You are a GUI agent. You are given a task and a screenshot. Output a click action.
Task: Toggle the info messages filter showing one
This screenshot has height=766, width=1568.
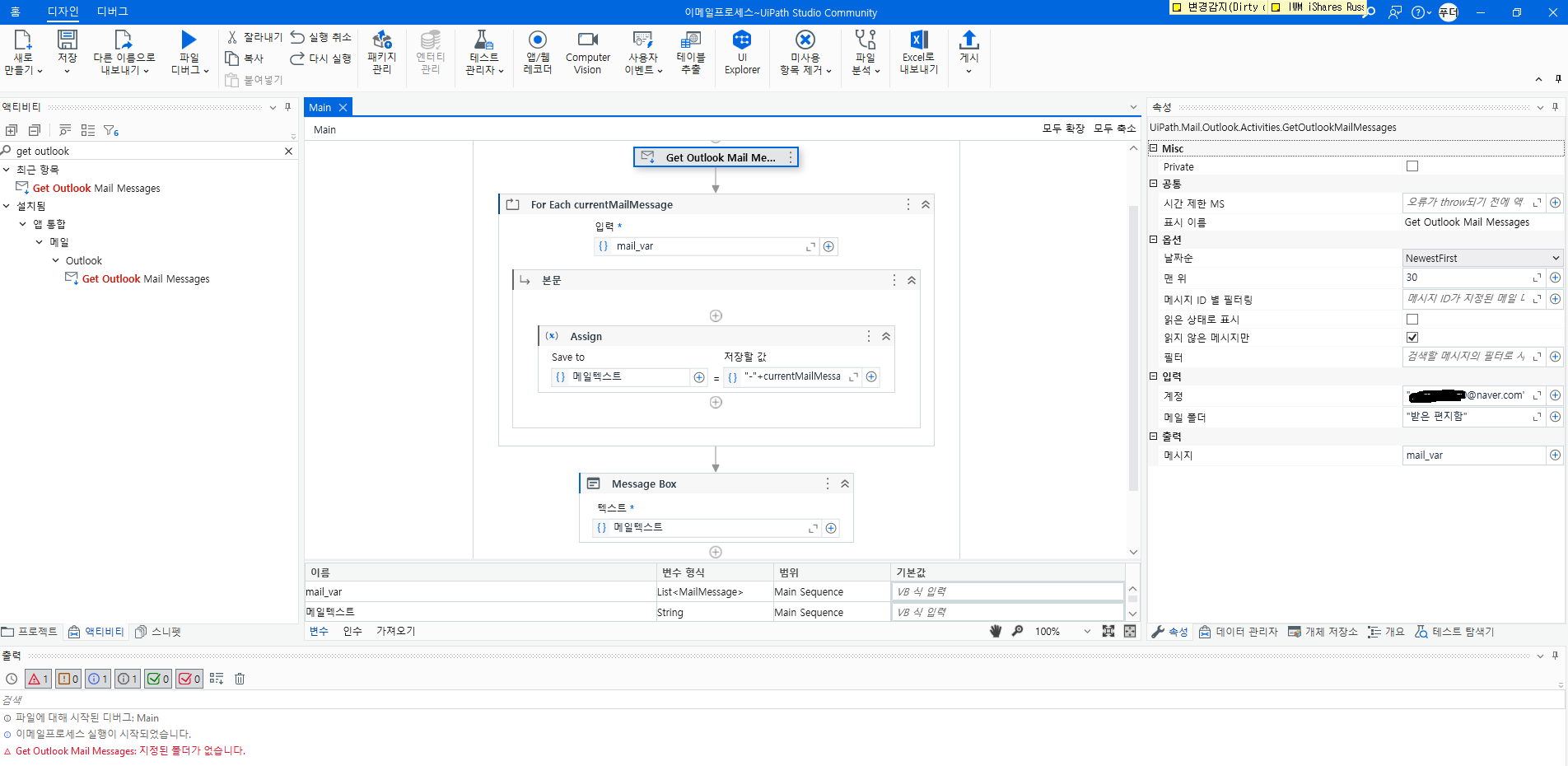point(98,679)
